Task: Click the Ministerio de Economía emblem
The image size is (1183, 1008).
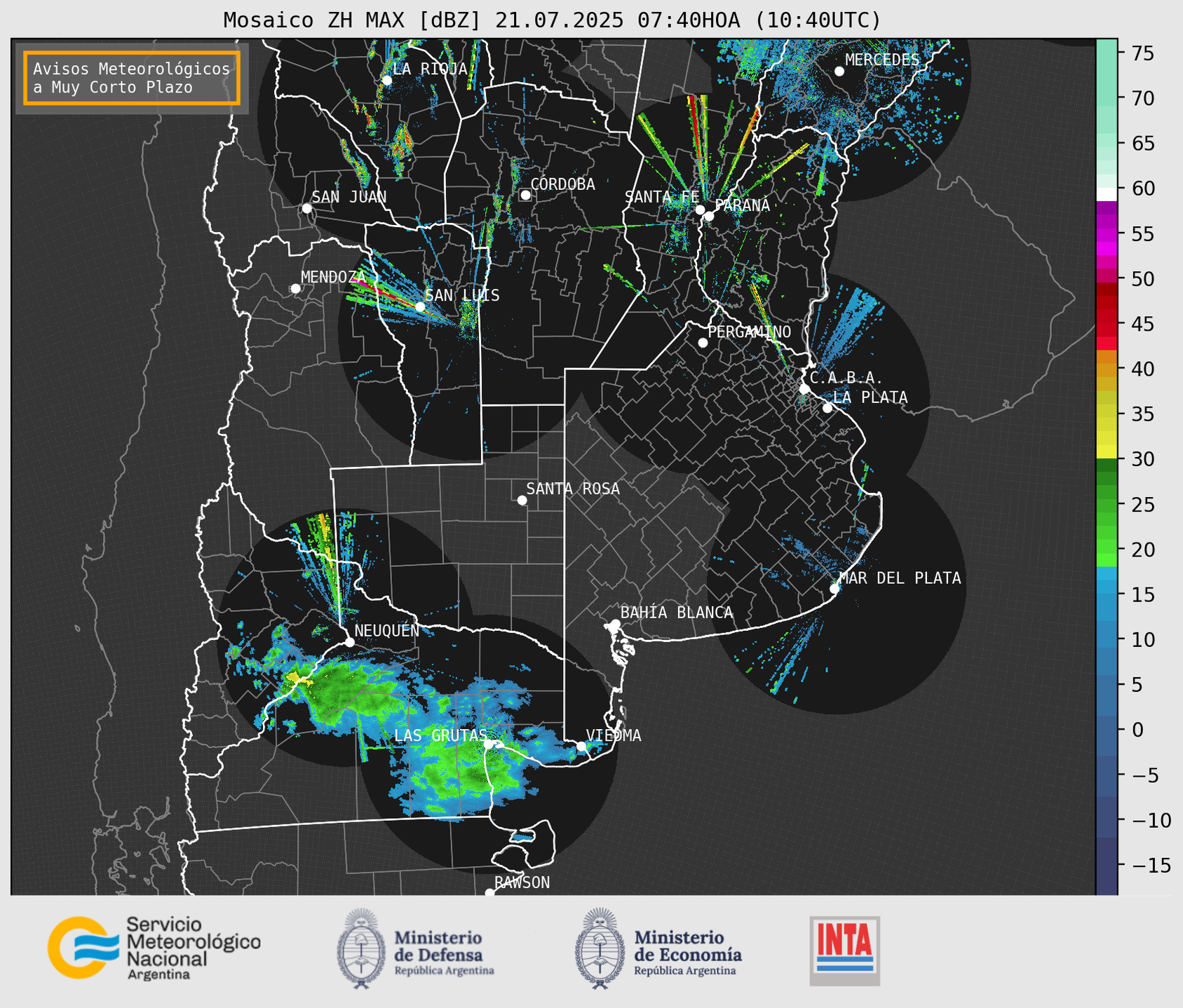Action: pos(600,948)
